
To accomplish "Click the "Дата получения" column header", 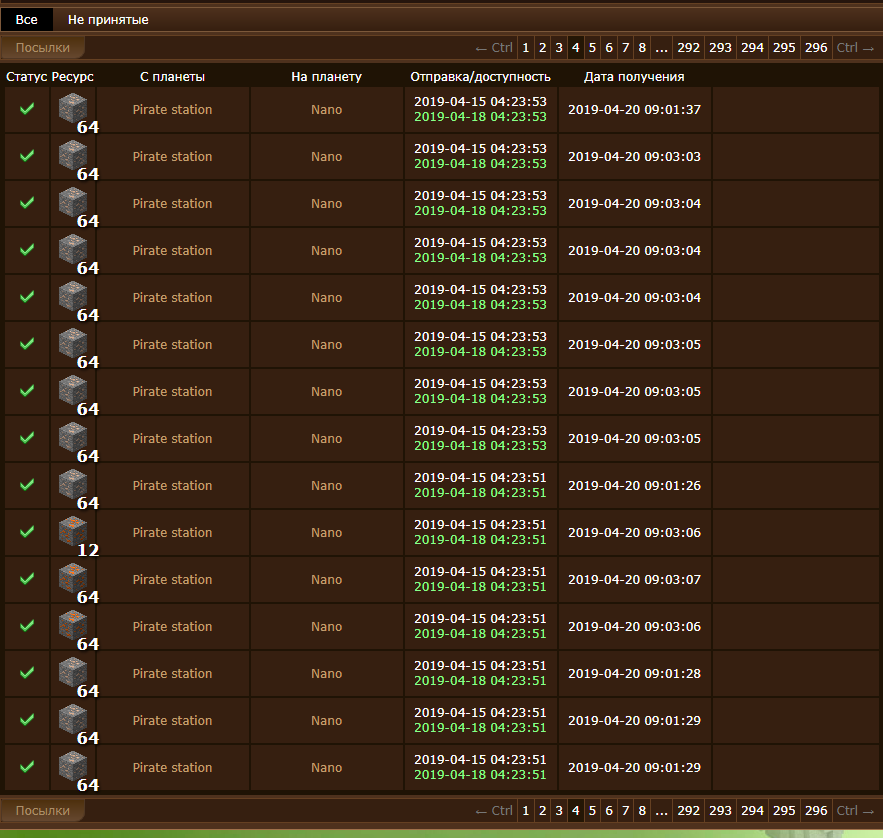I will click(634, 77).
